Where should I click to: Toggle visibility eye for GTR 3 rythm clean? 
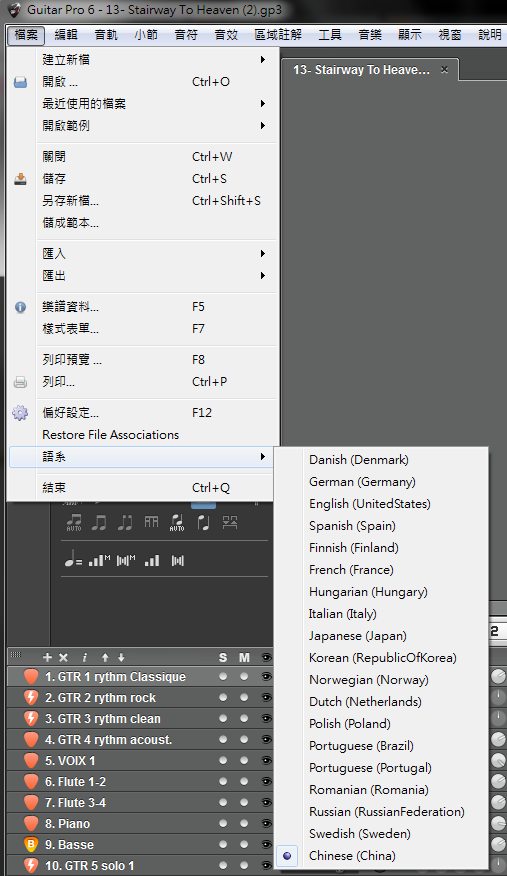pyautogui.click(x=266, y=718)
